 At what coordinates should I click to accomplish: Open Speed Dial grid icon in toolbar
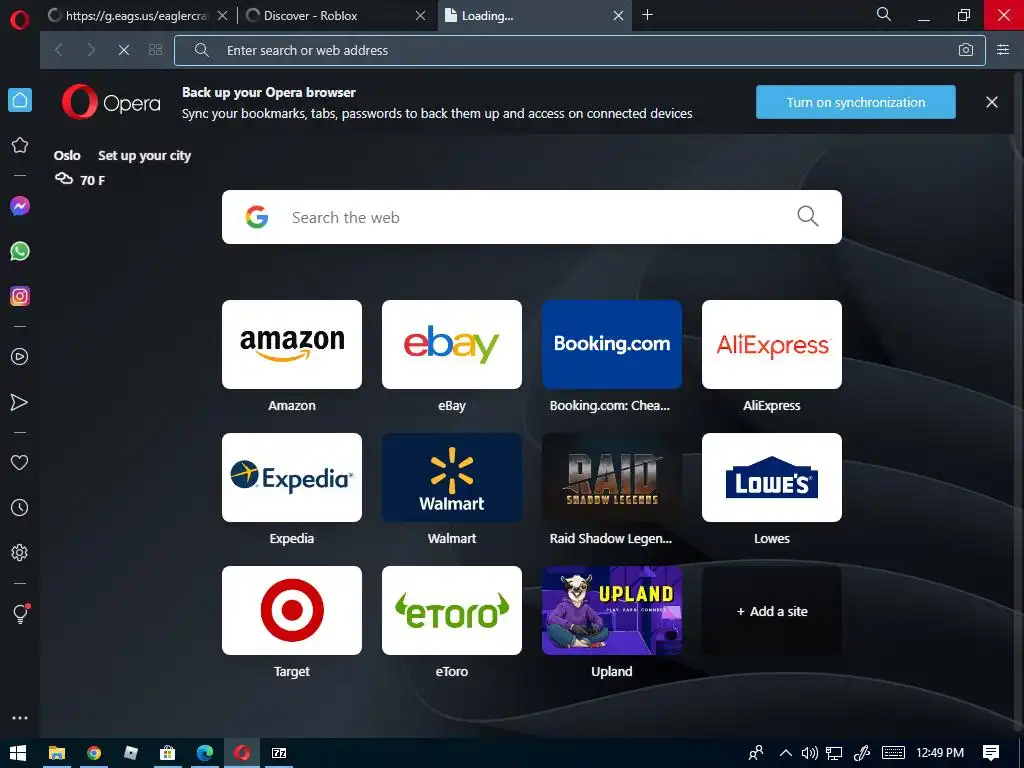coord(155,50)
